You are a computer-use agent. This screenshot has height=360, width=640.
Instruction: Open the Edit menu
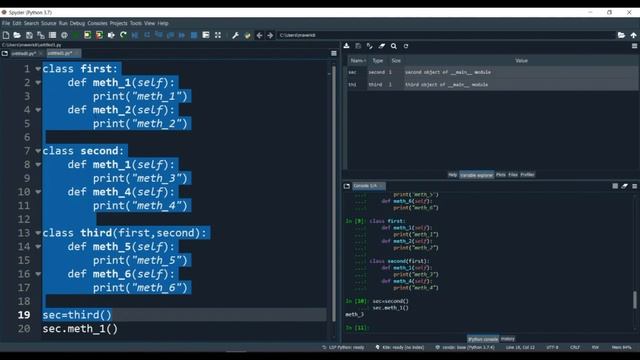17,23
